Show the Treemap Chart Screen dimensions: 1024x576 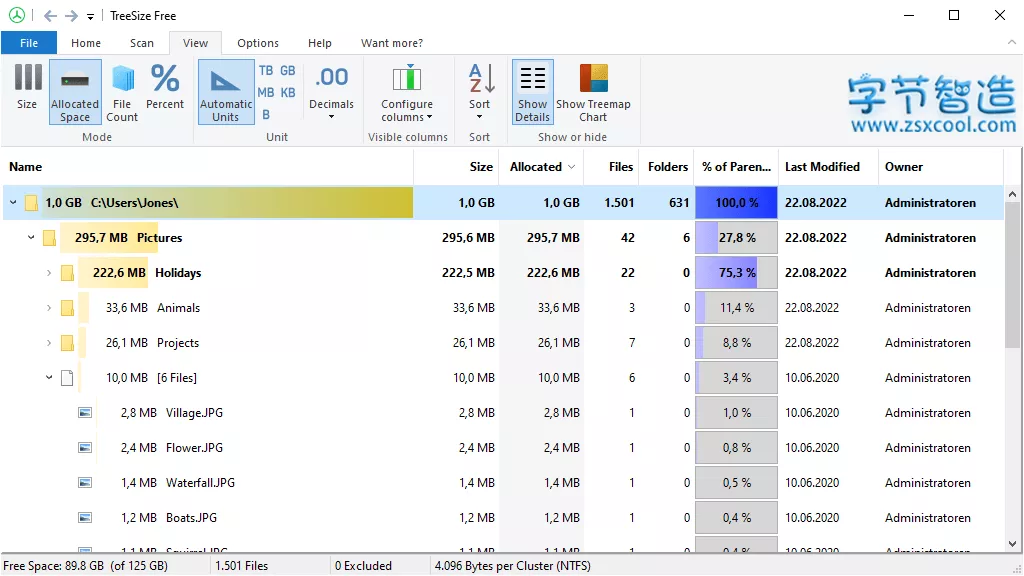[x=593, y=91]
